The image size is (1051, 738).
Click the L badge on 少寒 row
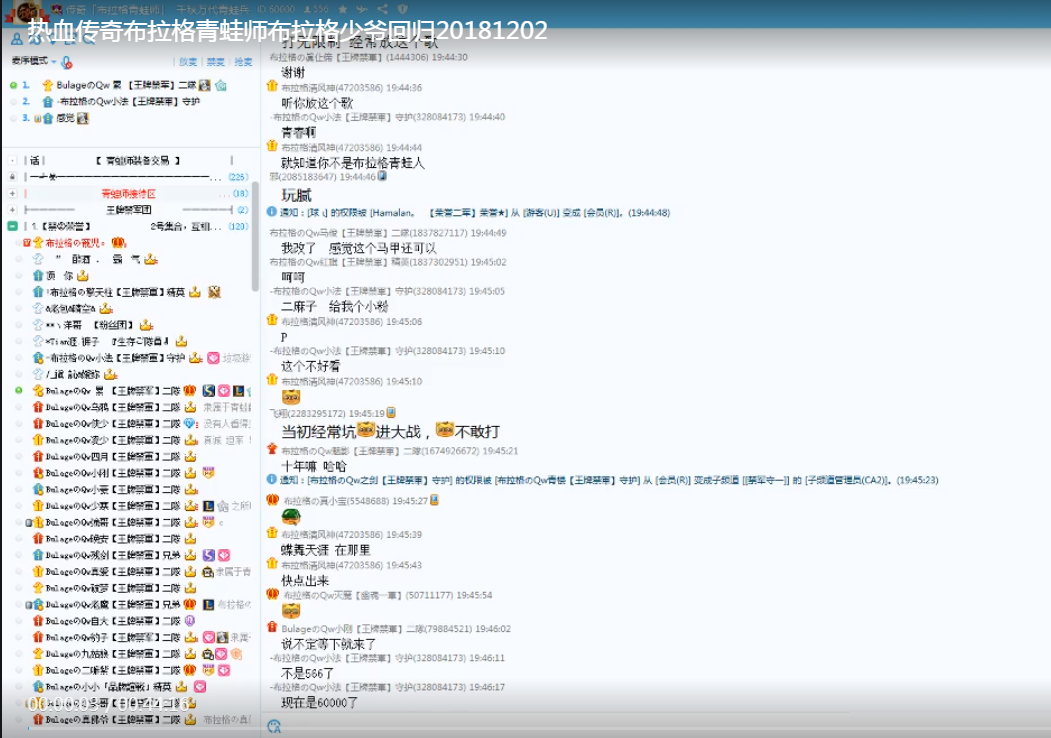click(208, 505)
